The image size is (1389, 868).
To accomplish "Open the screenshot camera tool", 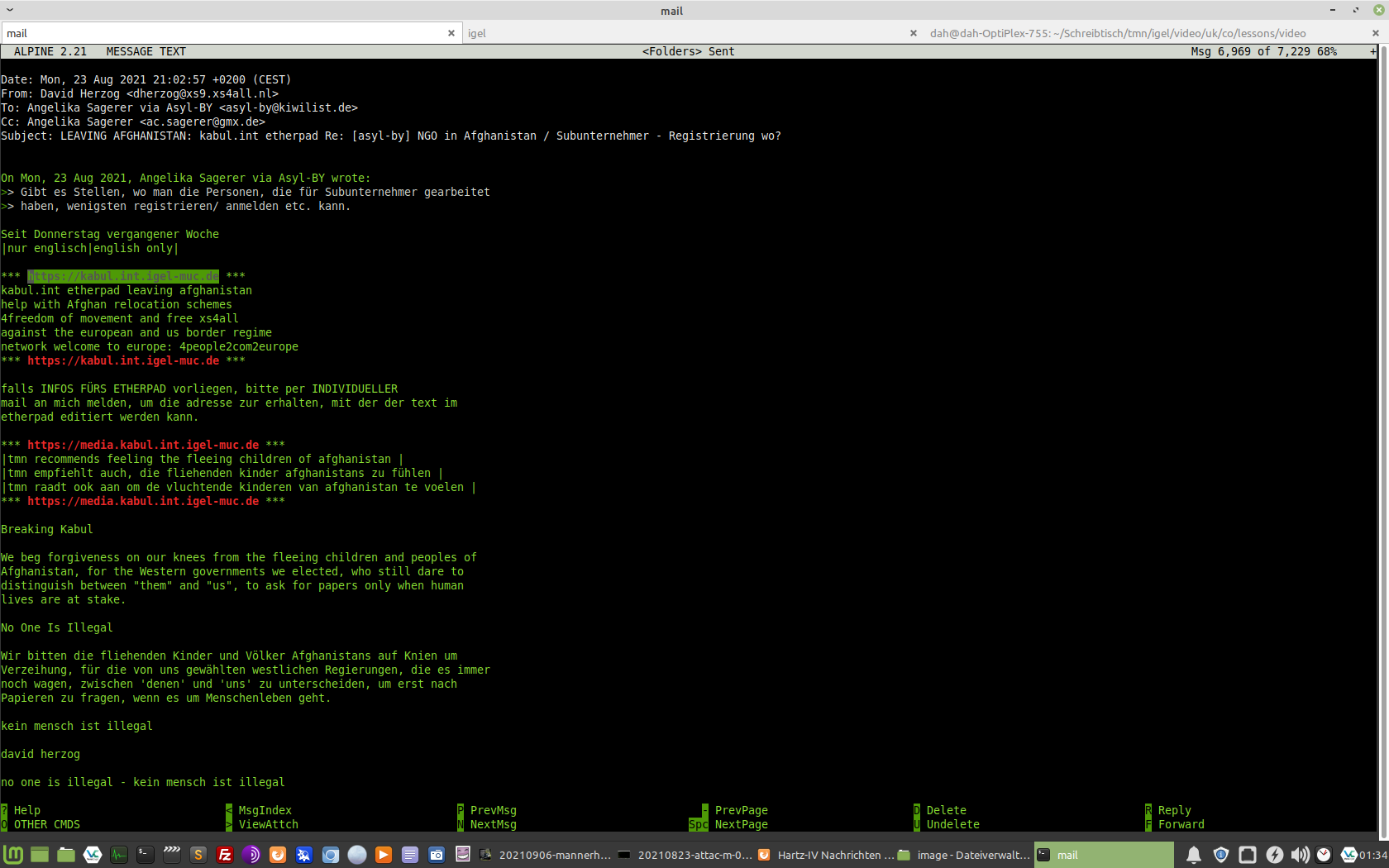I will point(436,855).
